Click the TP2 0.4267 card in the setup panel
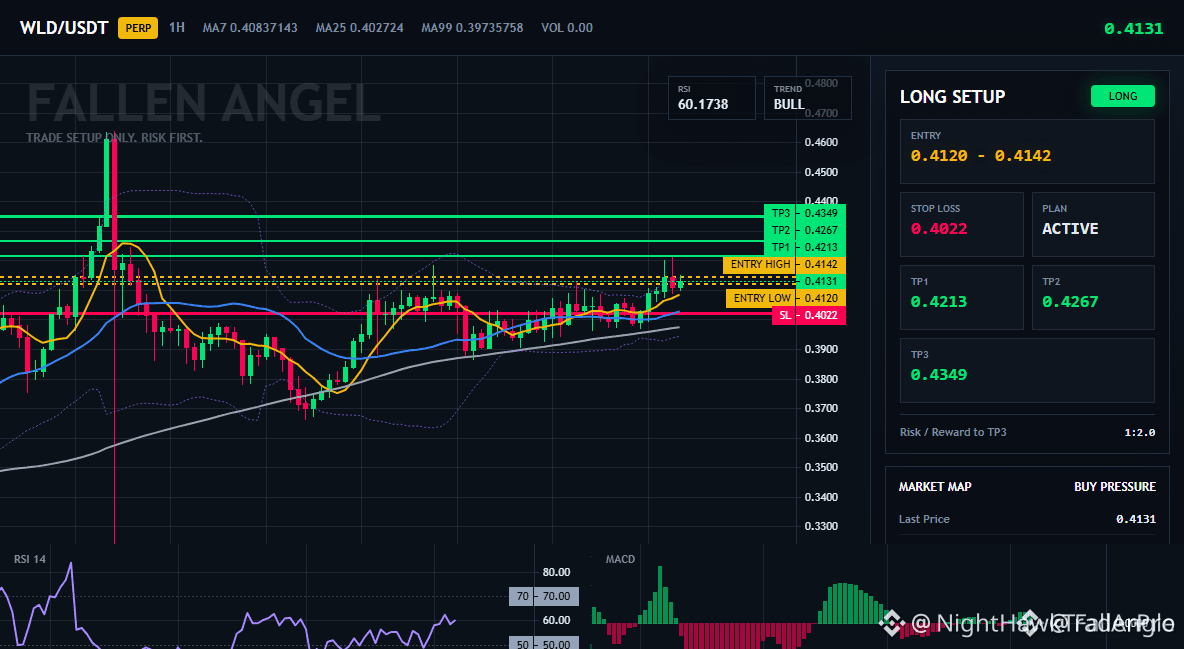1184x649 pixels. pyautogui.click(x=1093, y=297)
